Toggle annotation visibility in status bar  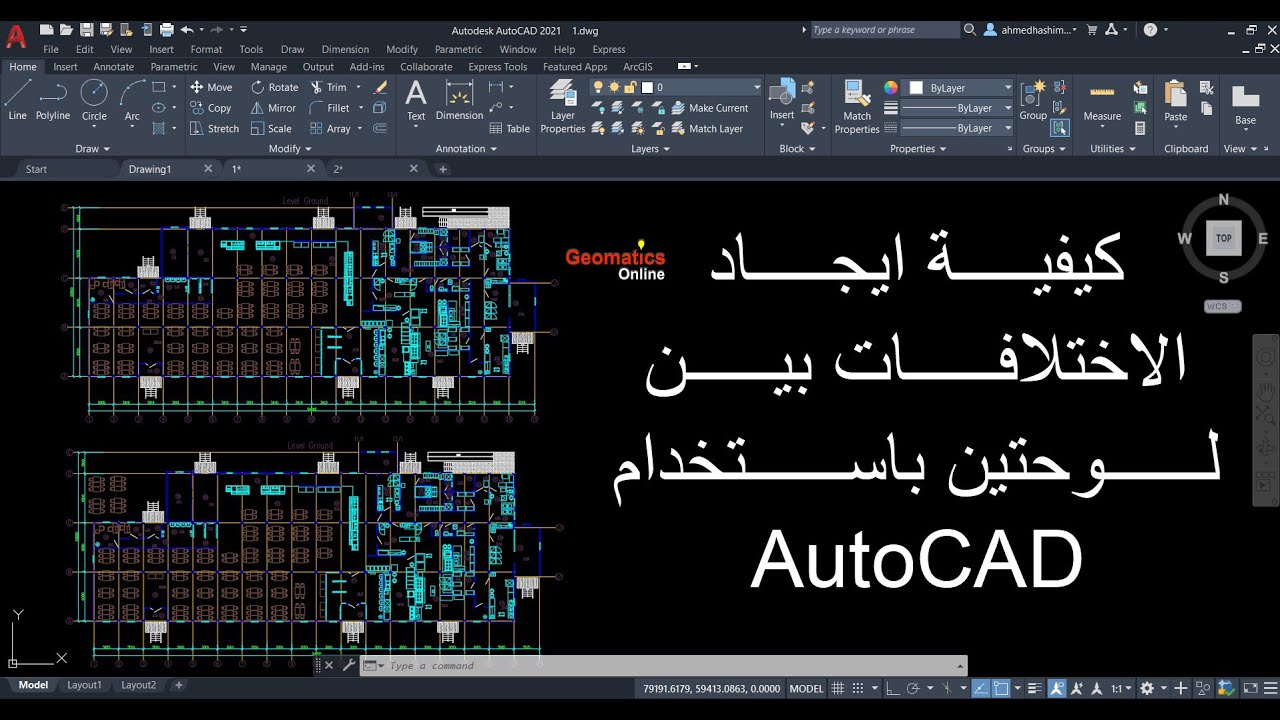tap(1058, 688)
